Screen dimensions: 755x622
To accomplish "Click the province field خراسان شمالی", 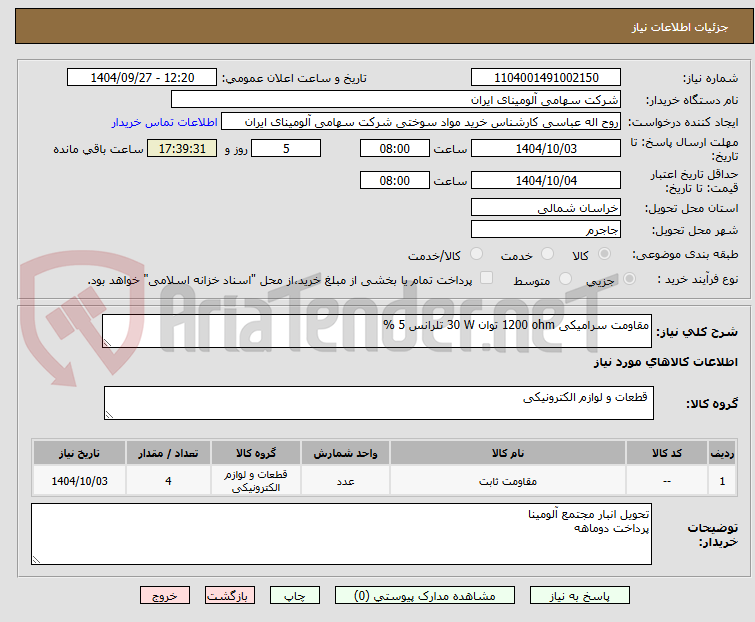I will [546, 207].
